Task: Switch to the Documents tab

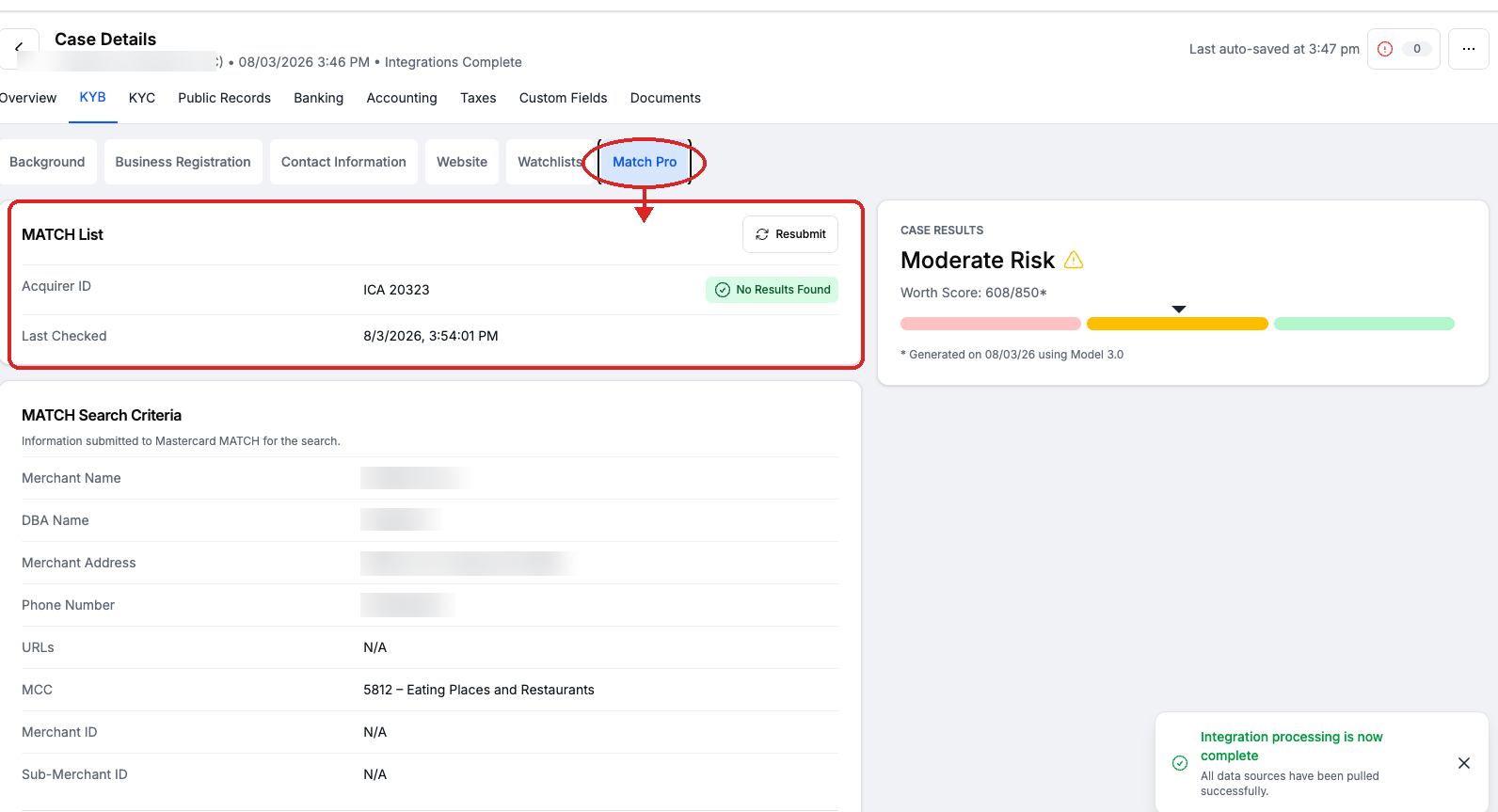Action: pos(665,98)
